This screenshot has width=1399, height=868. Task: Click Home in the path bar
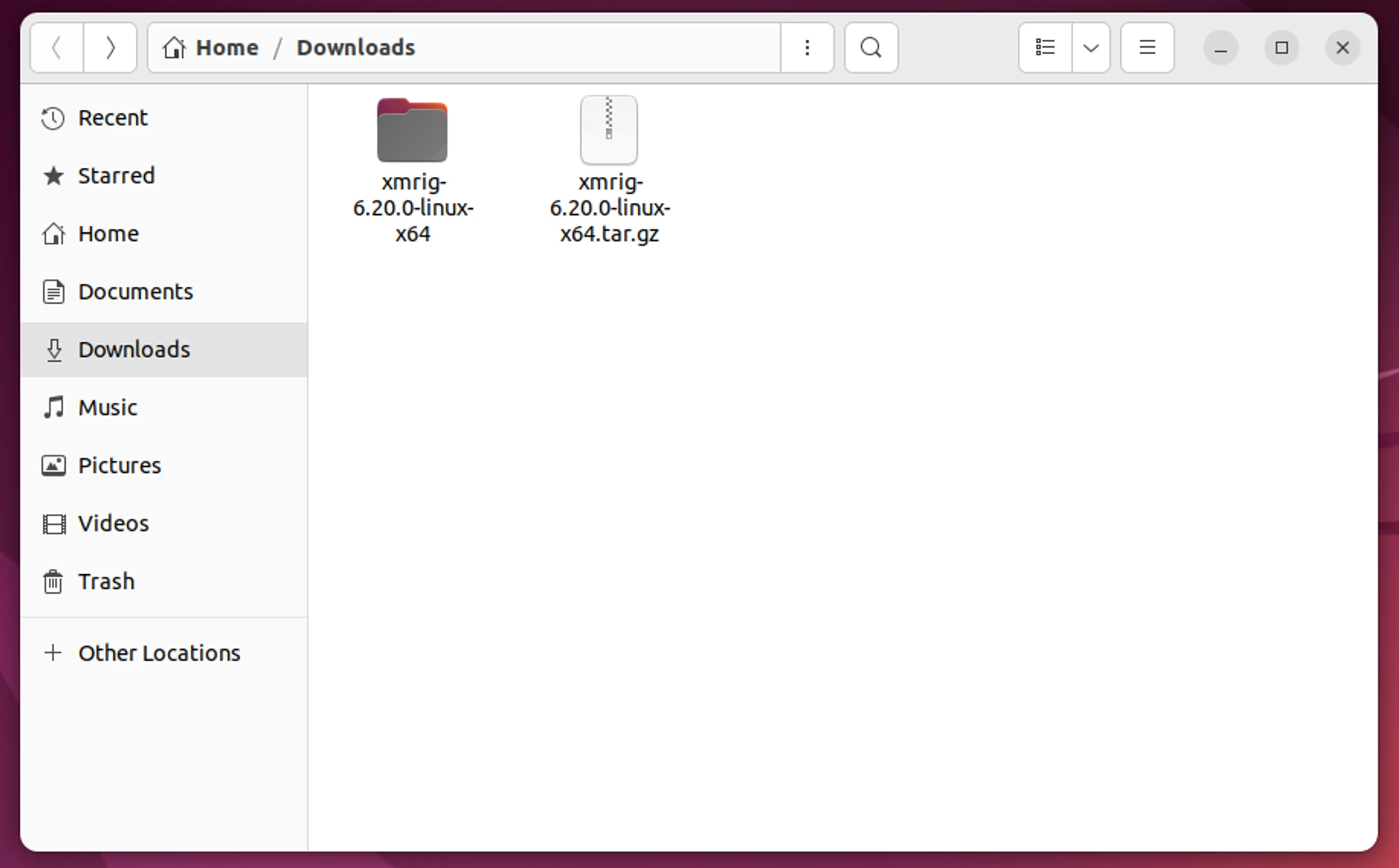212,48
